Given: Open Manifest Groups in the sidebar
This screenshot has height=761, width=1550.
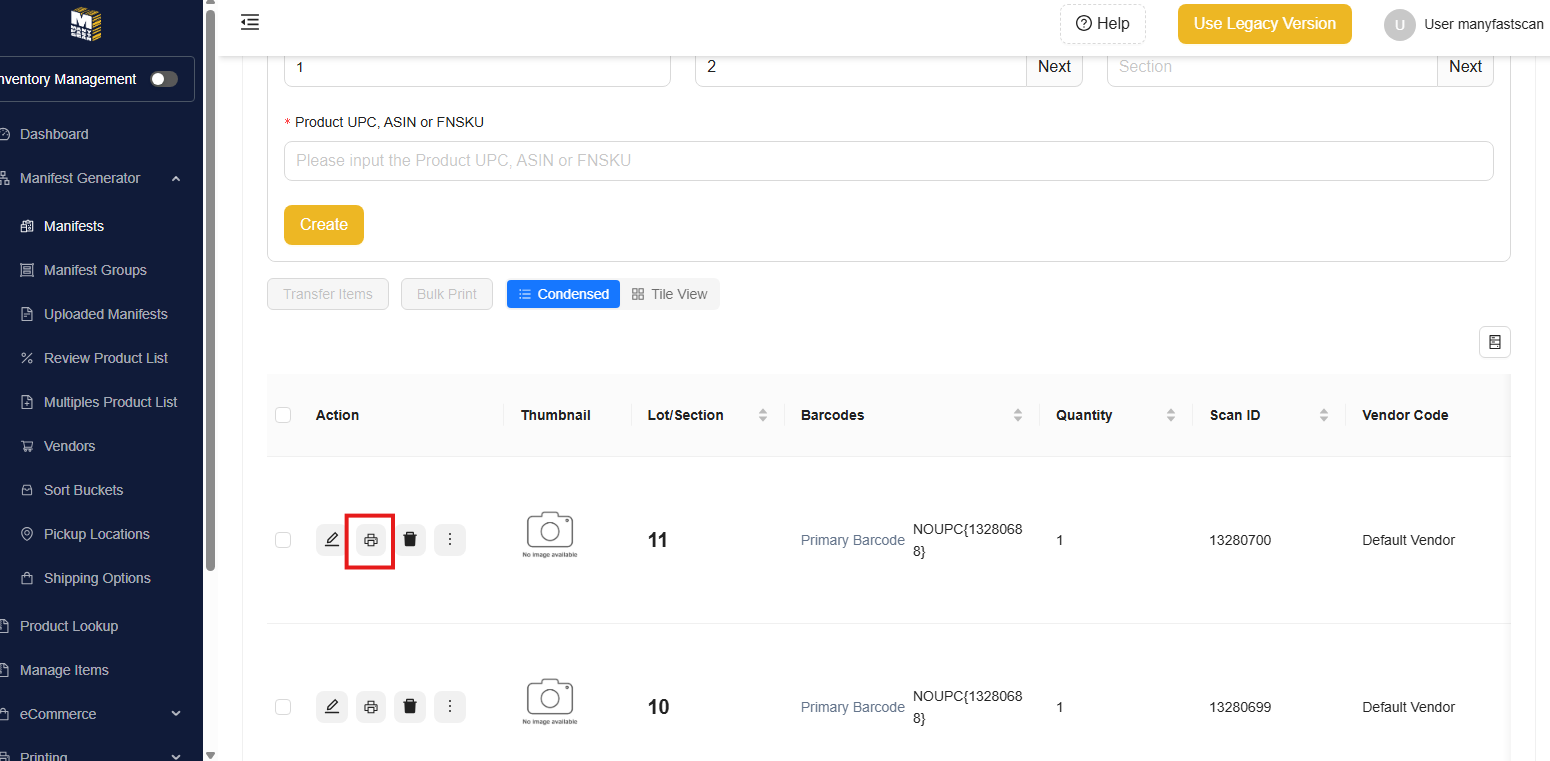Looking at the screenshot, I should (x=95, y=270).
